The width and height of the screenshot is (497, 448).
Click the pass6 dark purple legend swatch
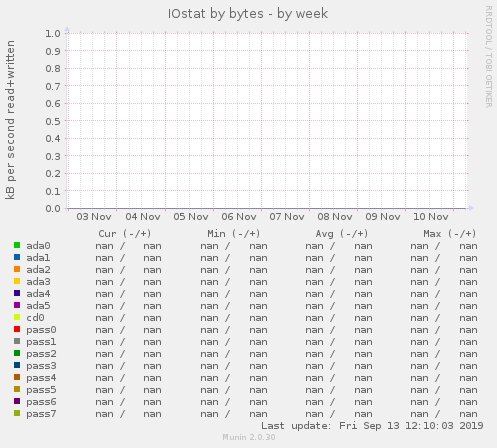17,401
